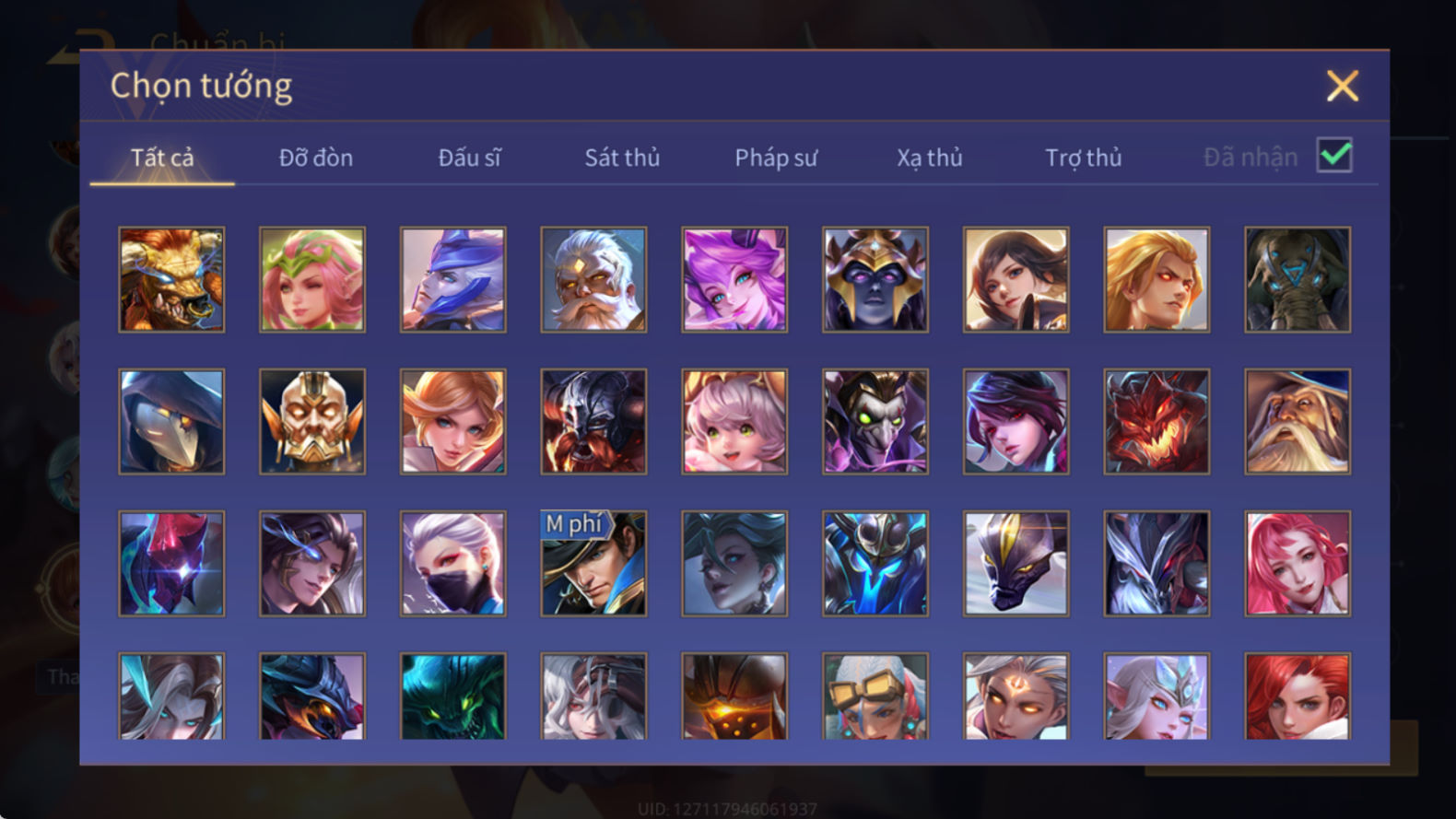Choose the white-bearded old warrior hero
Viewport: 1456px width, 819px height.
[593, 279]
